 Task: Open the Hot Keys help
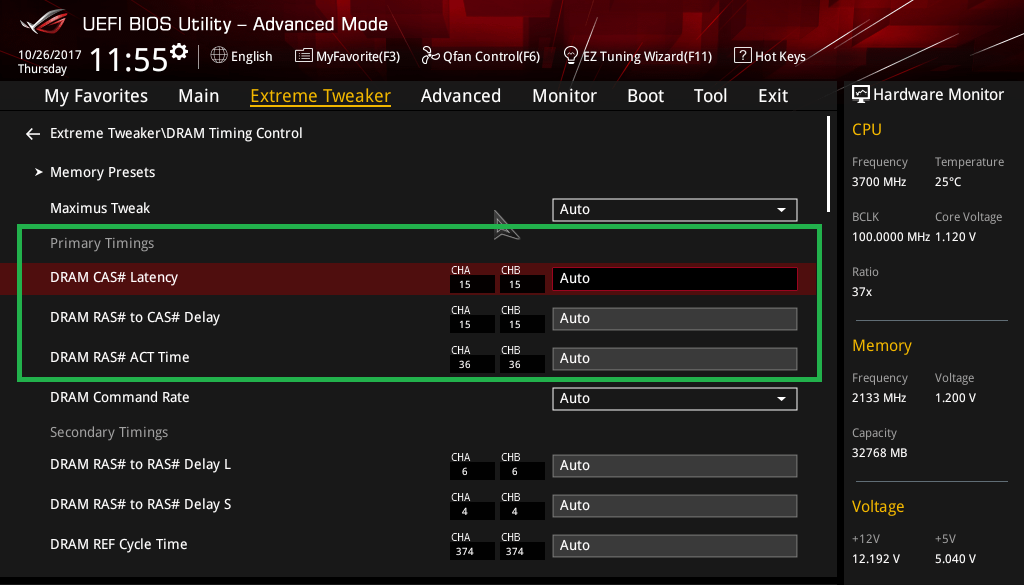(x=769, y=56)
